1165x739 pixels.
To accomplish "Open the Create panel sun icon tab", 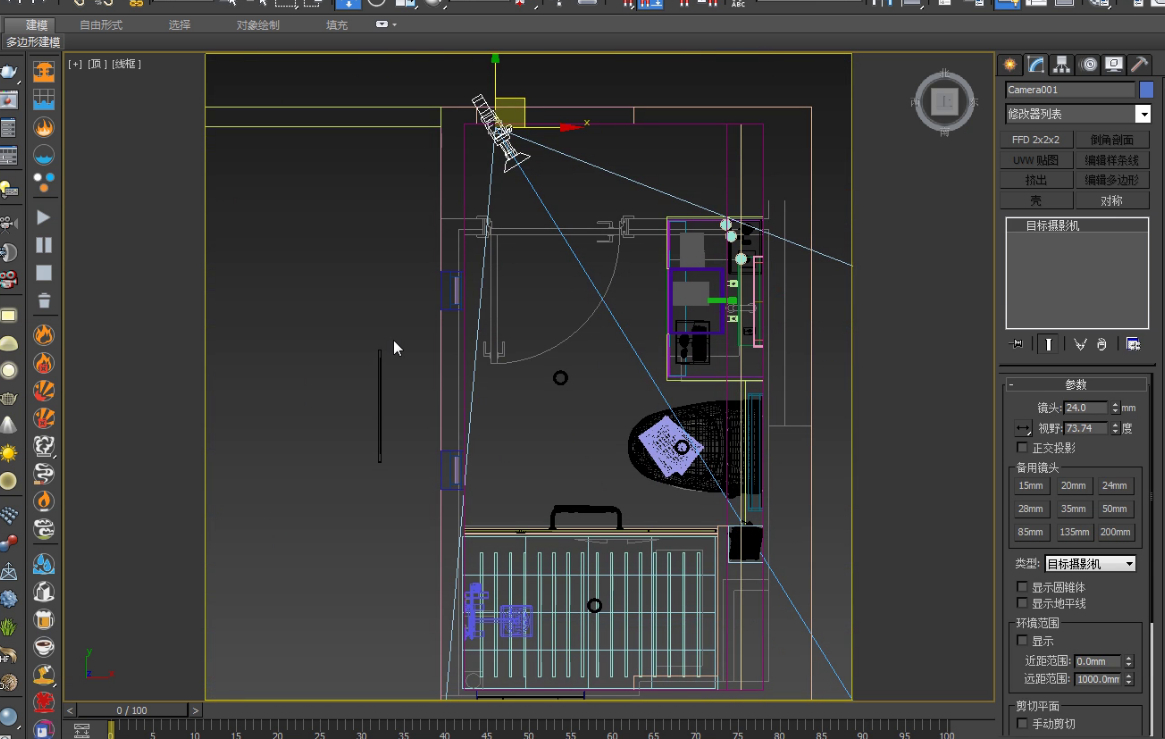I will (1010, 65).
